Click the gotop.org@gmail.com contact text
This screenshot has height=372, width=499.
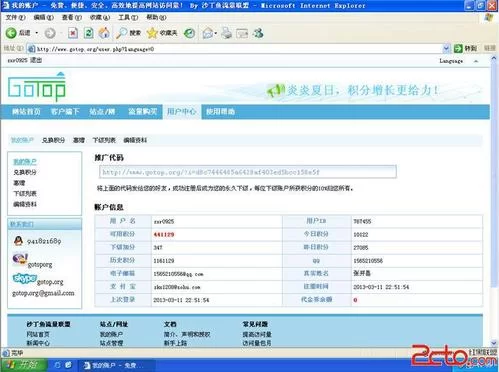tap(43, 293)
